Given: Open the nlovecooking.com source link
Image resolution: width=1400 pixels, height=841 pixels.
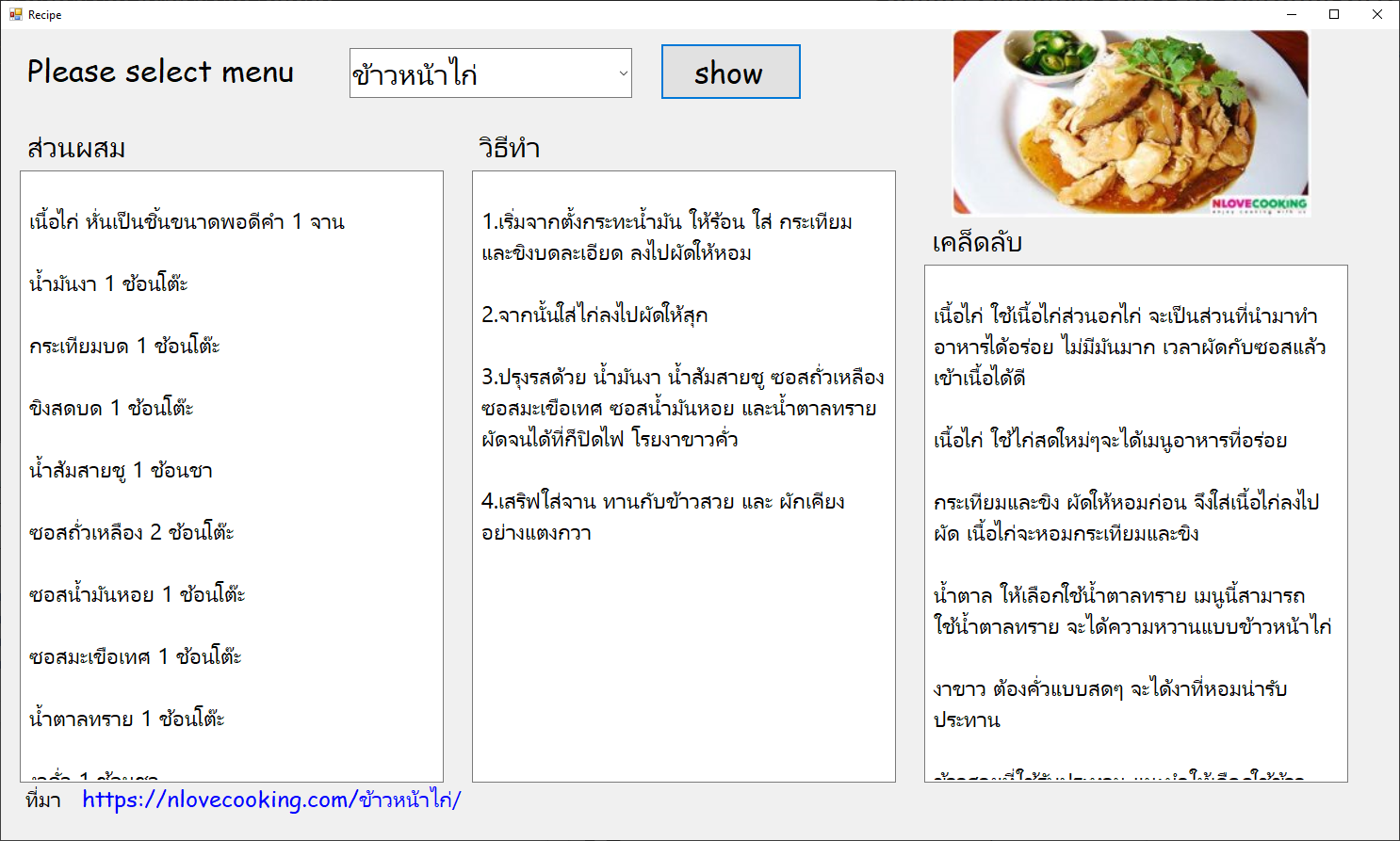Looking at the screenshot, I should pos(271,800).
